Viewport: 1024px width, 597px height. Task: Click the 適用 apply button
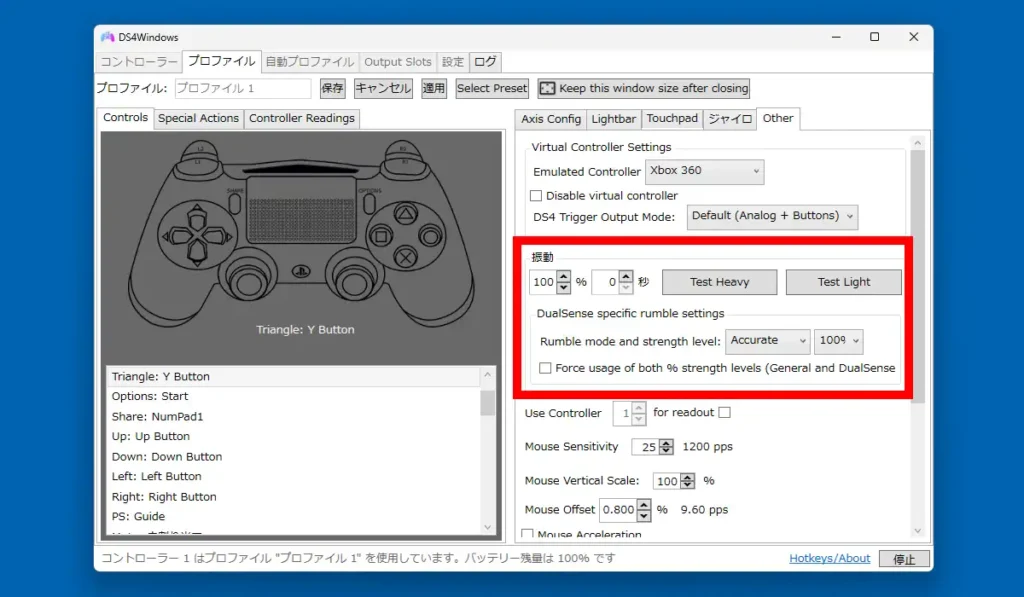coord(434,88)
